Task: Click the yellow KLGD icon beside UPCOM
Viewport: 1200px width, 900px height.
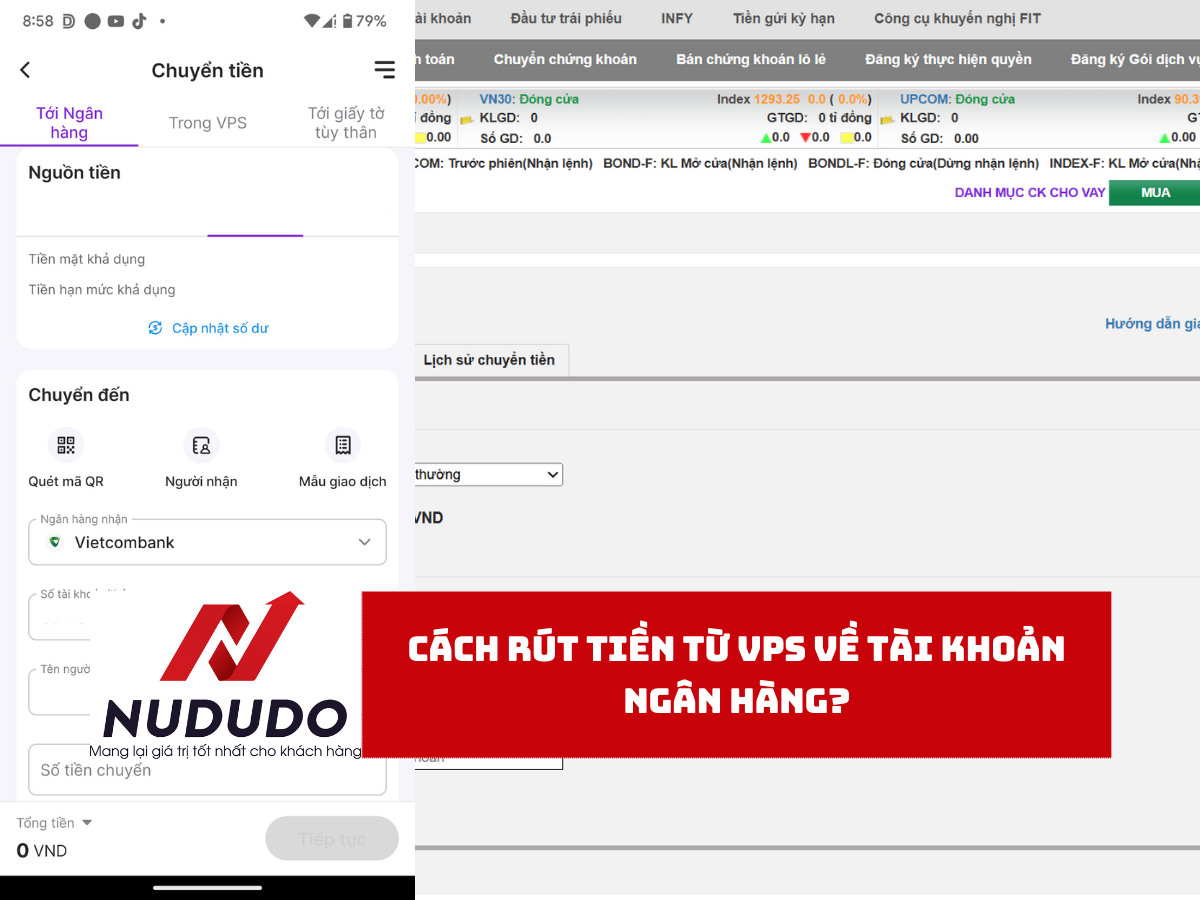Action: click(x=887, y=119)
